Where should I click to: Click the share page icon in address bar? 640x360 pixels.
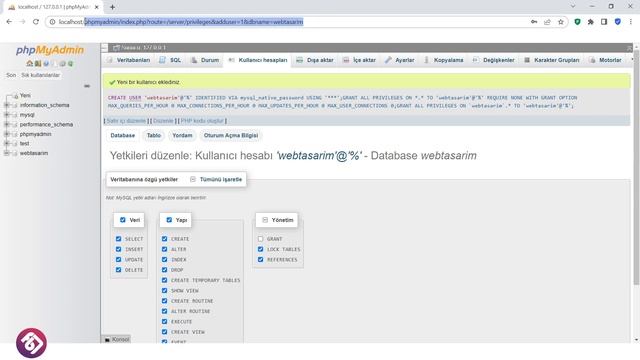pos(547,22)
